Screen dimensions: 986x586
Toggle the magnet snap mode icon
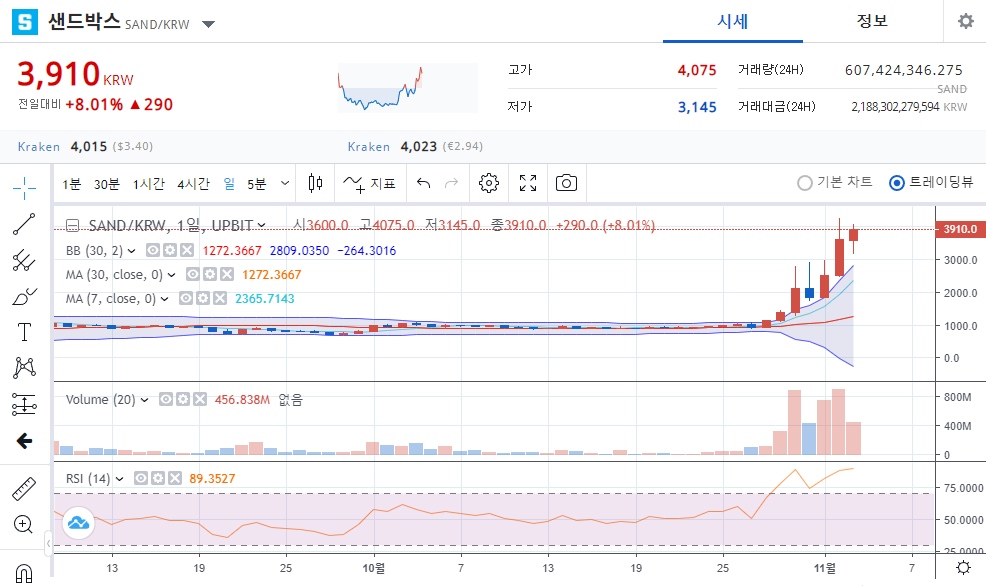coord(24,573)
